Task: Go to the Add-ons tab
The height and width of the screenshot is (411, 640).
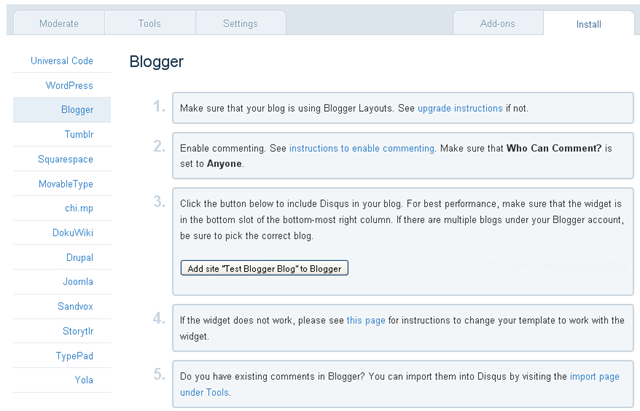Action: (498, 24)
